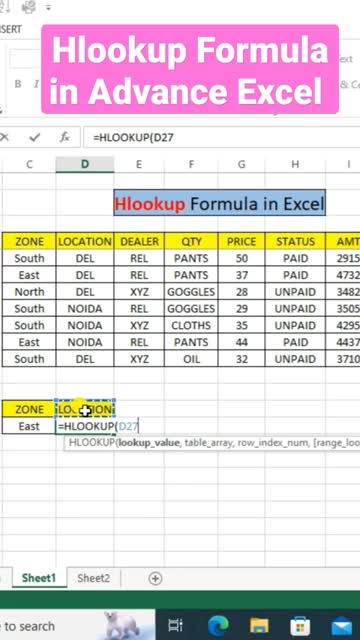Click the Bold button in ribbon
The image size is (360, 640).
[18, 84]
